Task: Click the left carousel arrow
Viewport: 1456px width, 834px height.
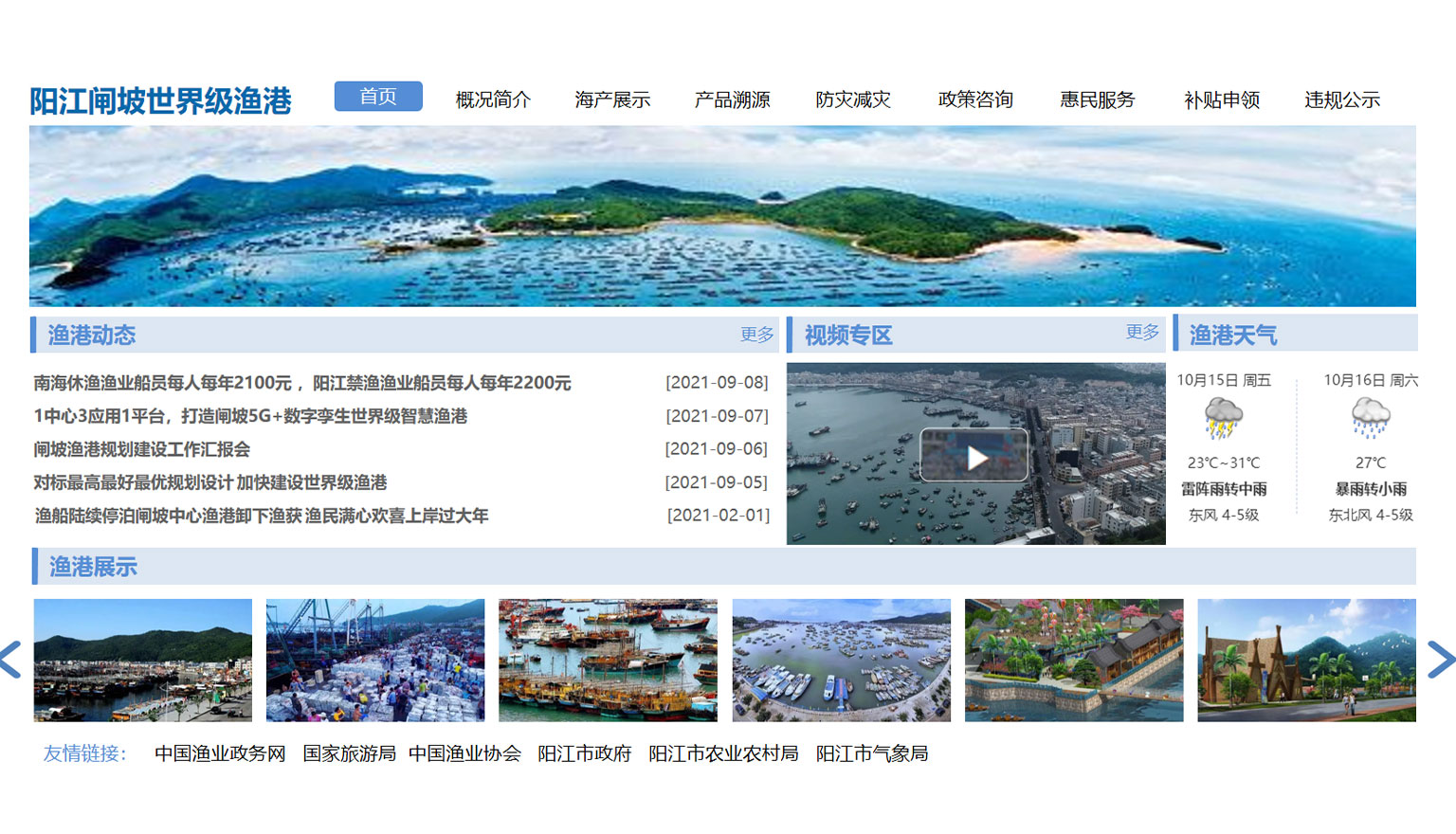Action: pyautogui.click(x=11, y=660)
